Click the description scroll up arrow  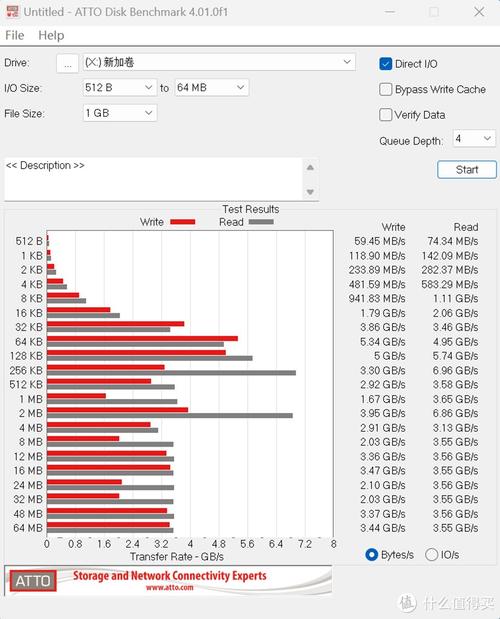point(310,167)
